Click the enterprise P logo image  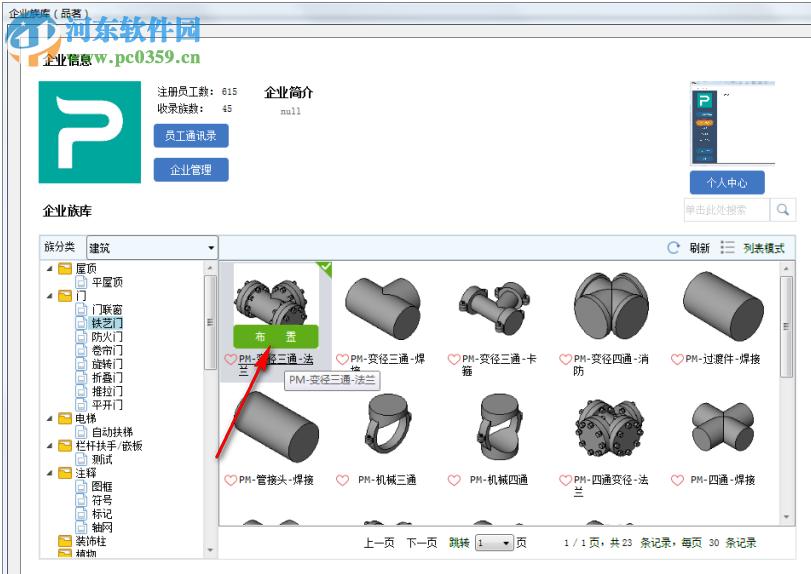(89, 132)
